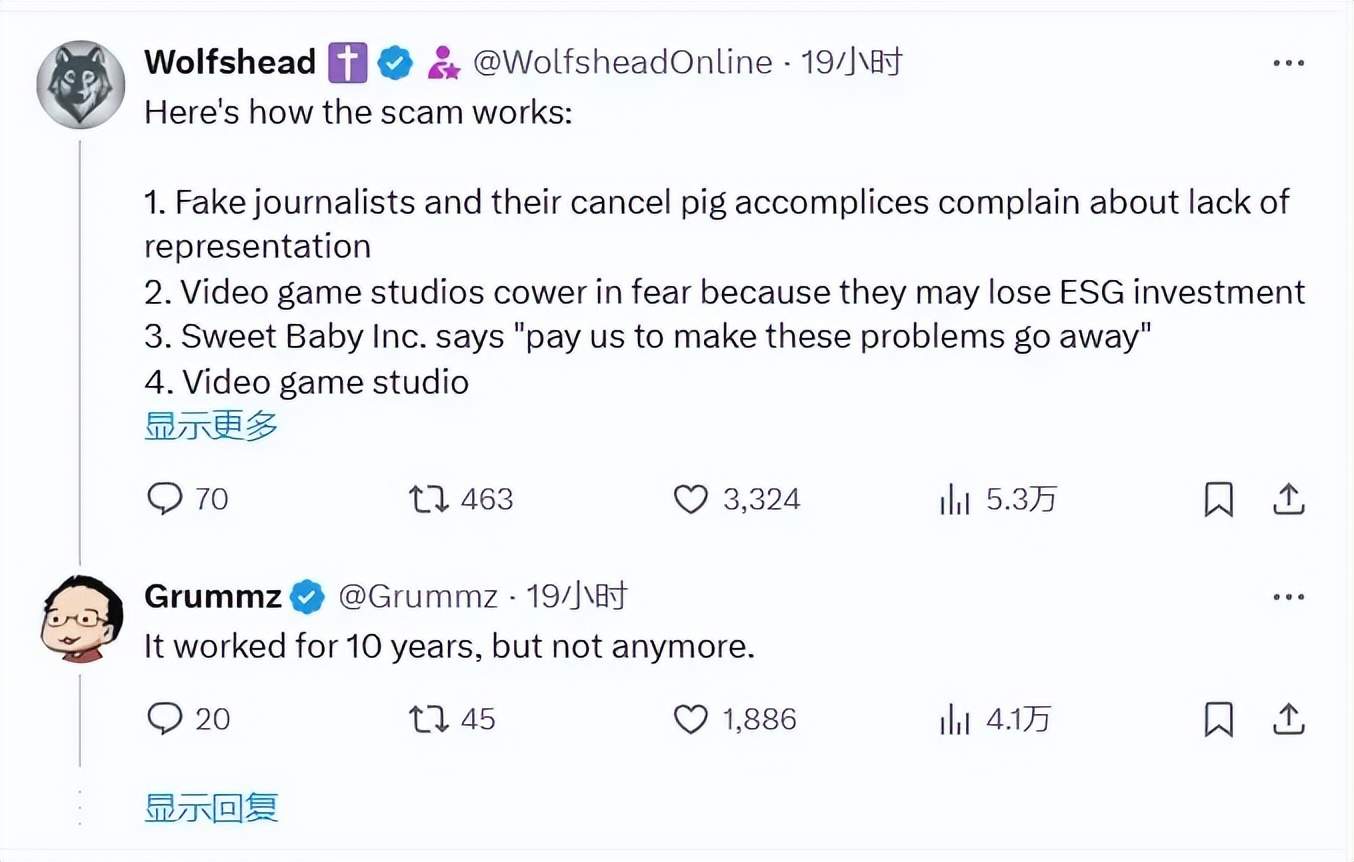1354x862 pixels.
Task: Open more options menu on Grummz's tweet
Action: click(x=1289, y=597)
